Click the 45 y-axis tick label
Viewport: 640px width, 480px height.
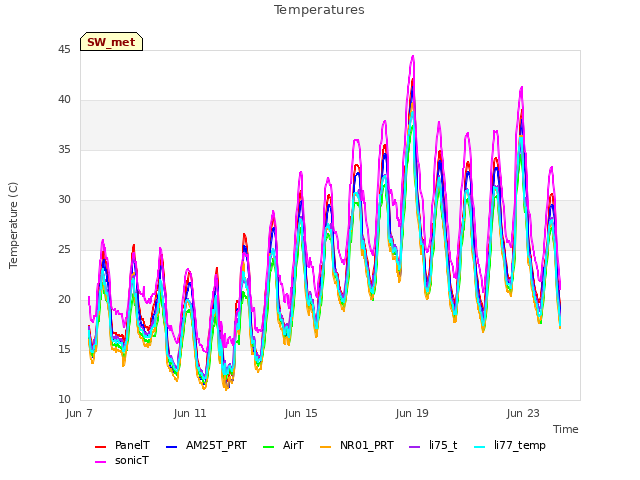click(x=64, y=50)
